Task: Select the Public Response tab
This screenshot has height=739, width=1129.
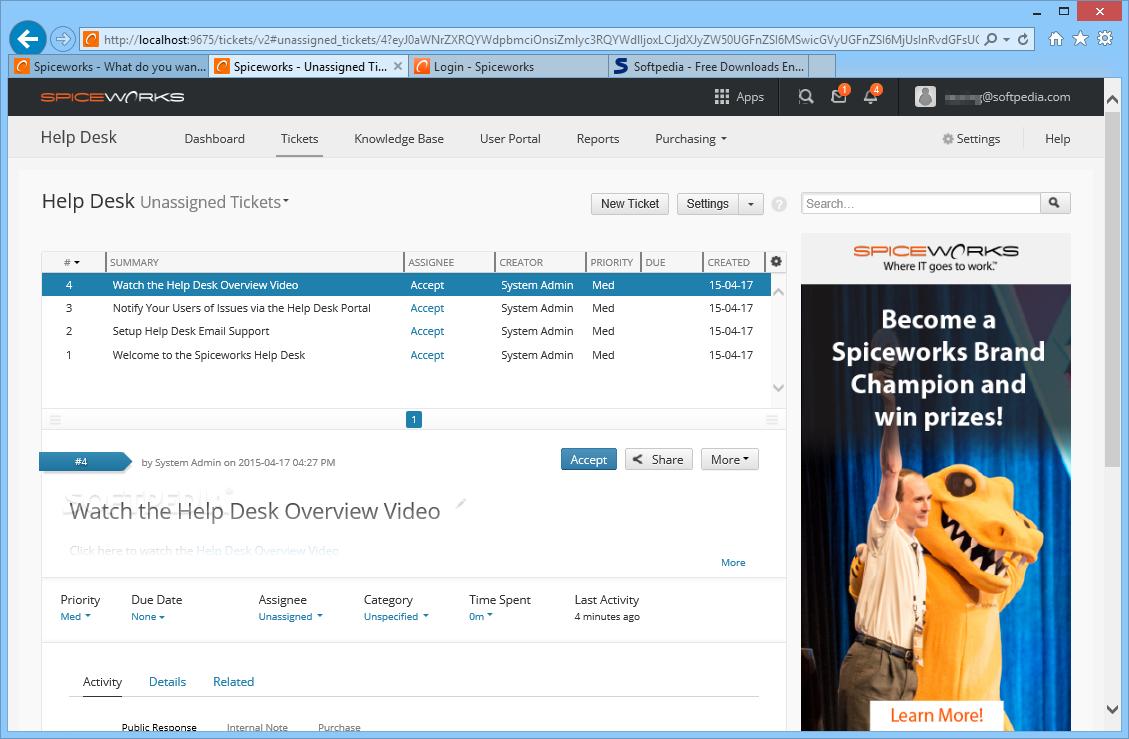Action: (x=159, y=727)
